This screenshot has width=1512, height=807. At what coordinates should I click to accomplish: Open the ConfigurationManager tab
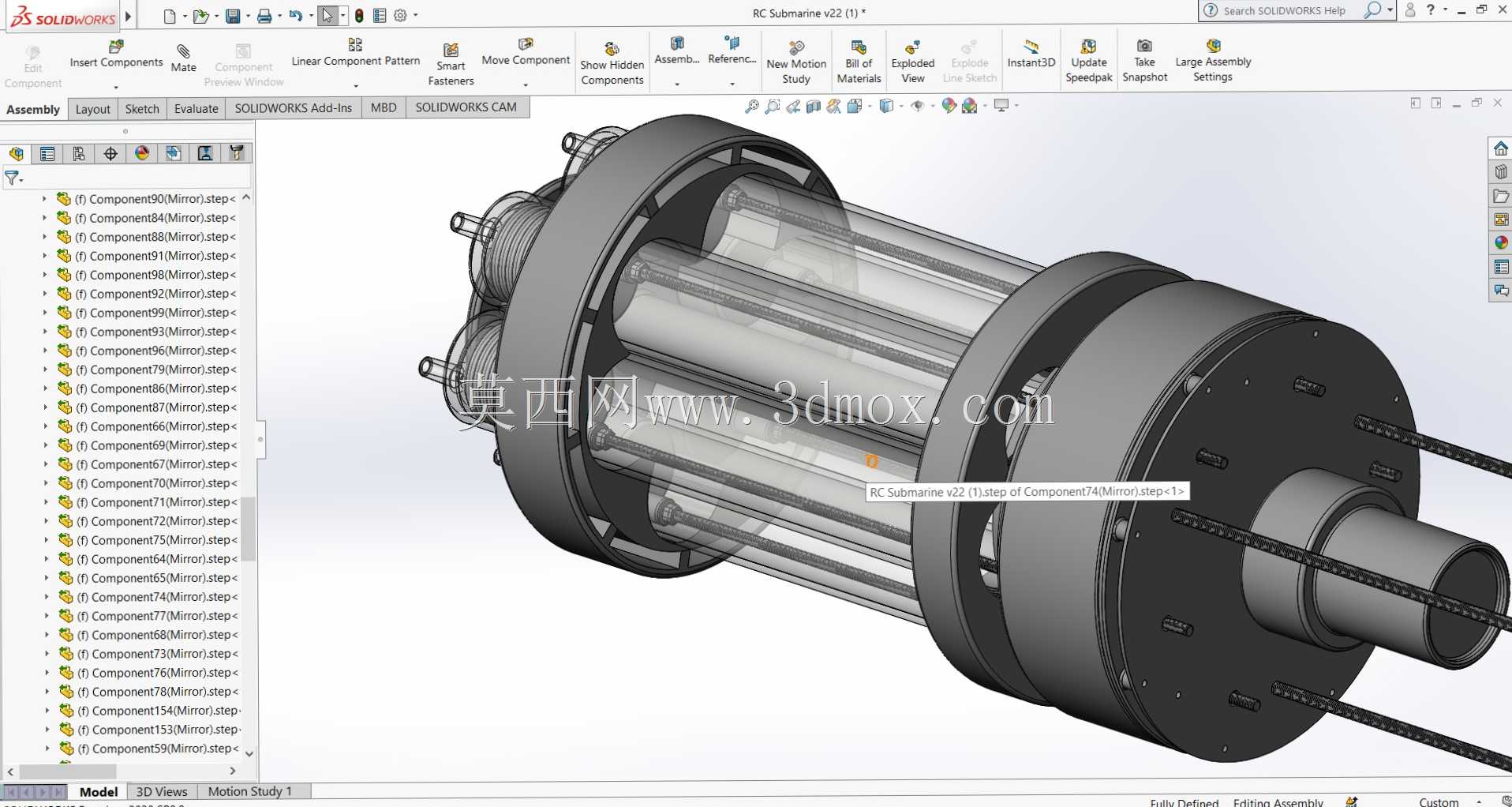point(79,153)
